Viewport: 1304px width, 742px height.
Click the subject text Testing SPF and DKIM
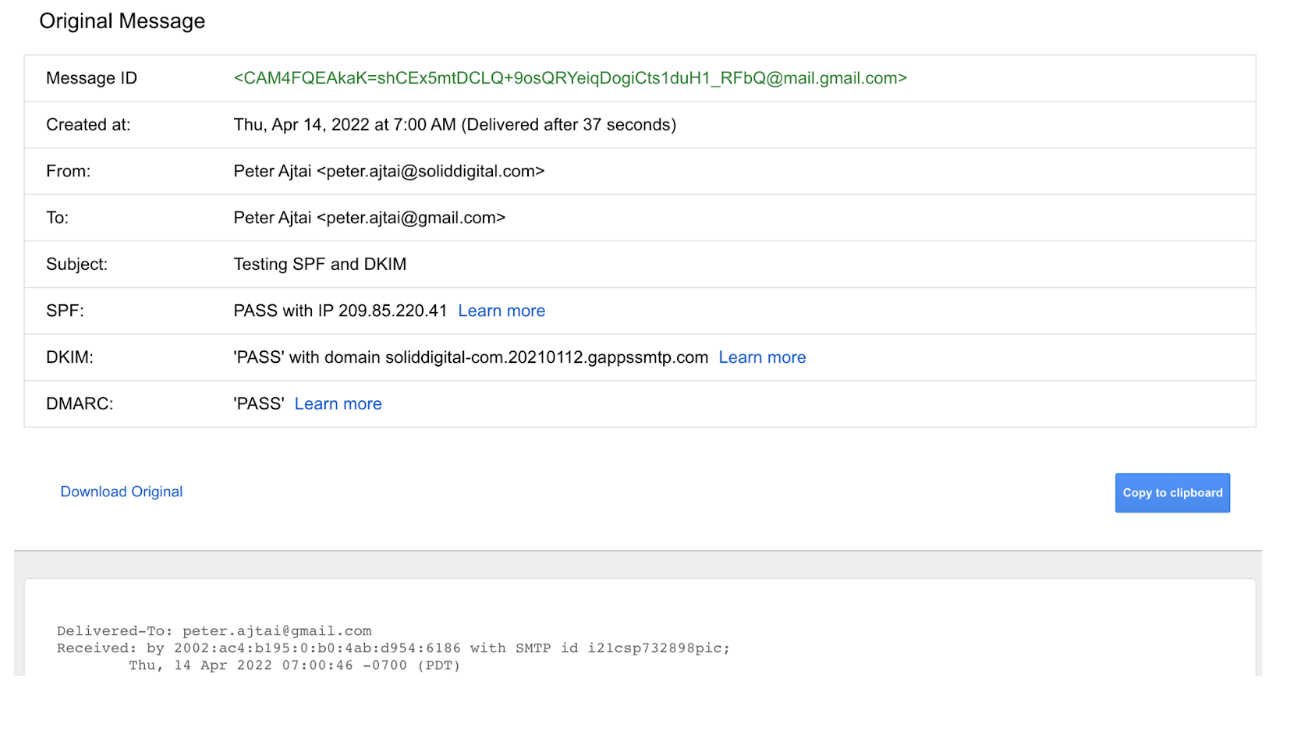pyautogui.click(x=320, y=265)
